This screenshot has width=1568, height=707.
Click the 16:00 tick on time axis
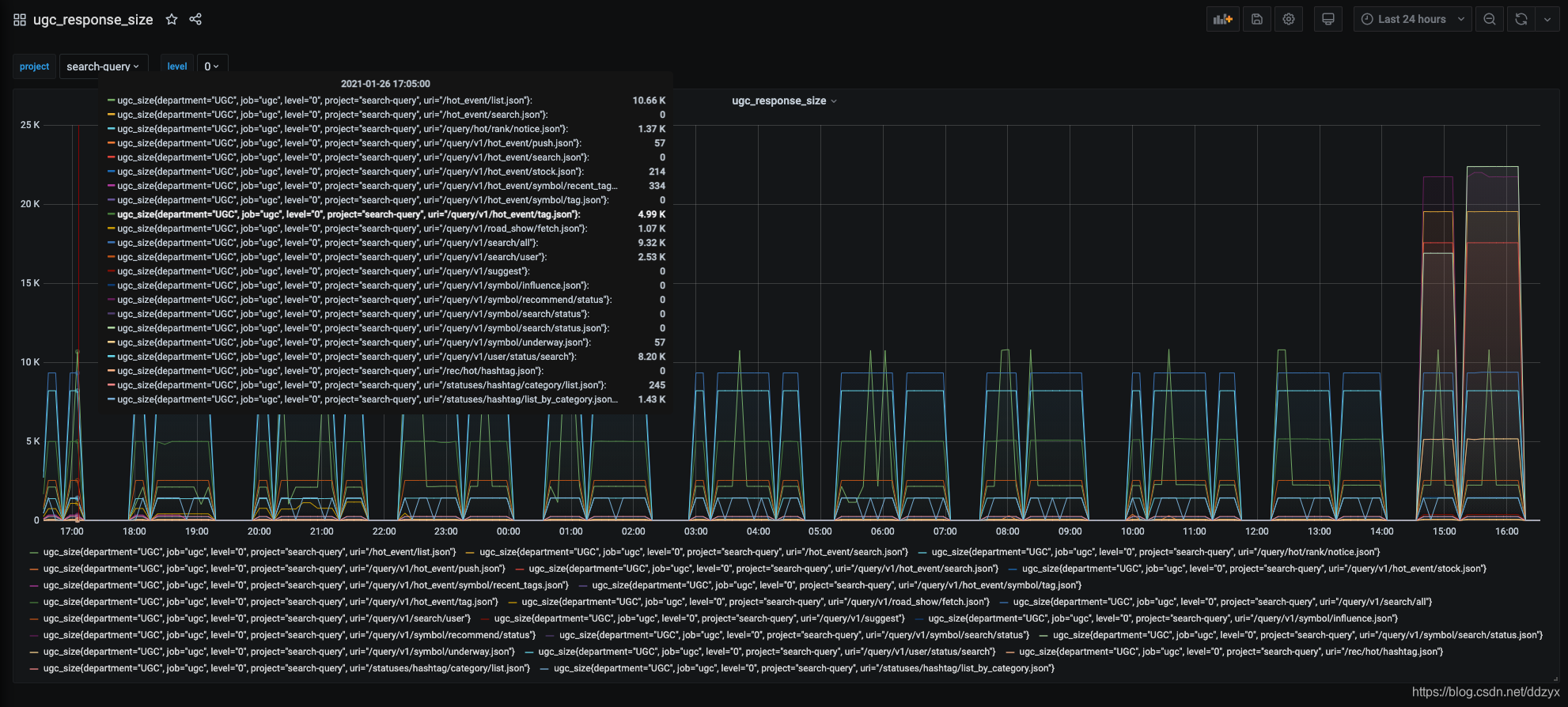tap(1506, 531)
